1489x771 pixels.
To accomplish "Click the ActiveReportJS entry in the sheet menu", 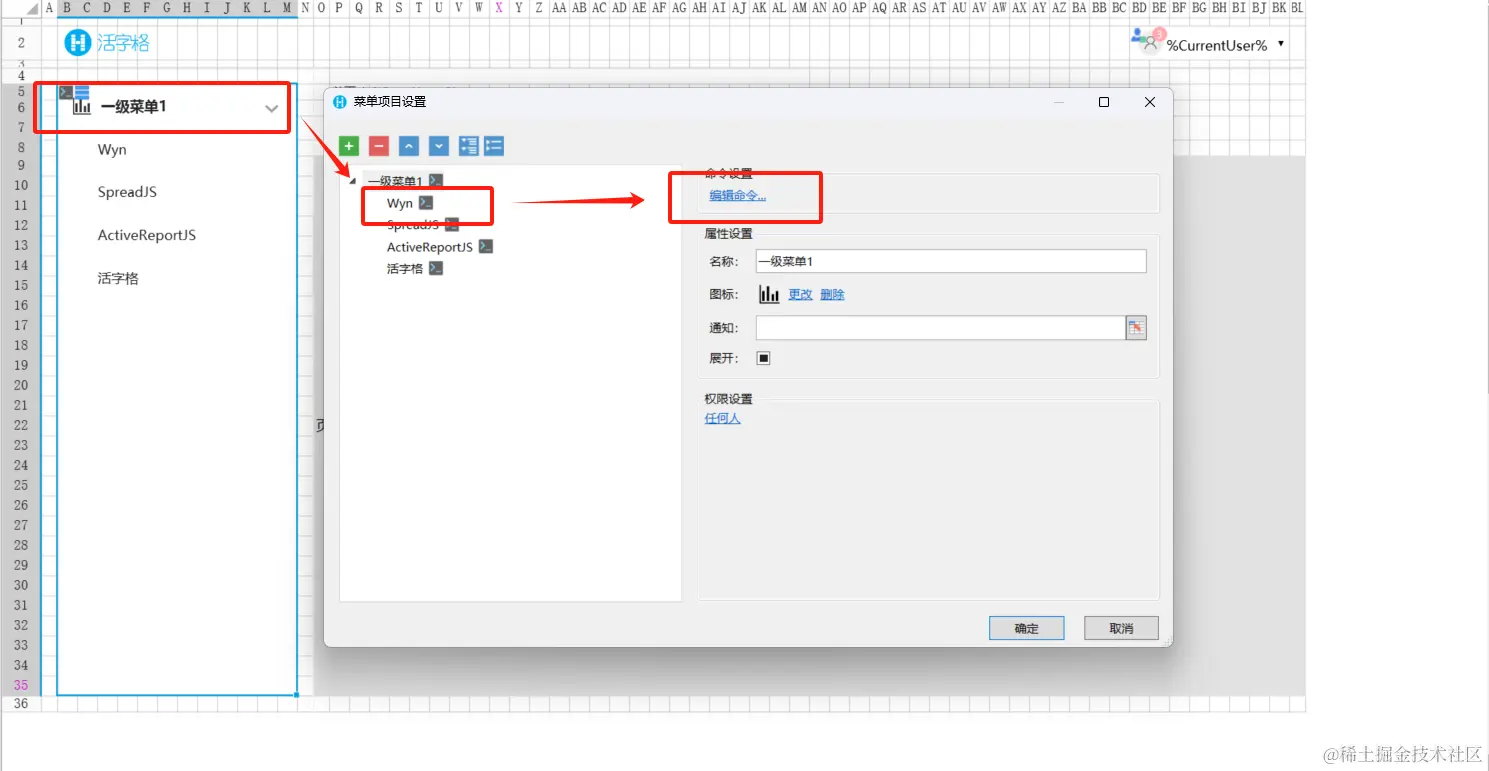I will pyautogui.click(x=147, y=236).
